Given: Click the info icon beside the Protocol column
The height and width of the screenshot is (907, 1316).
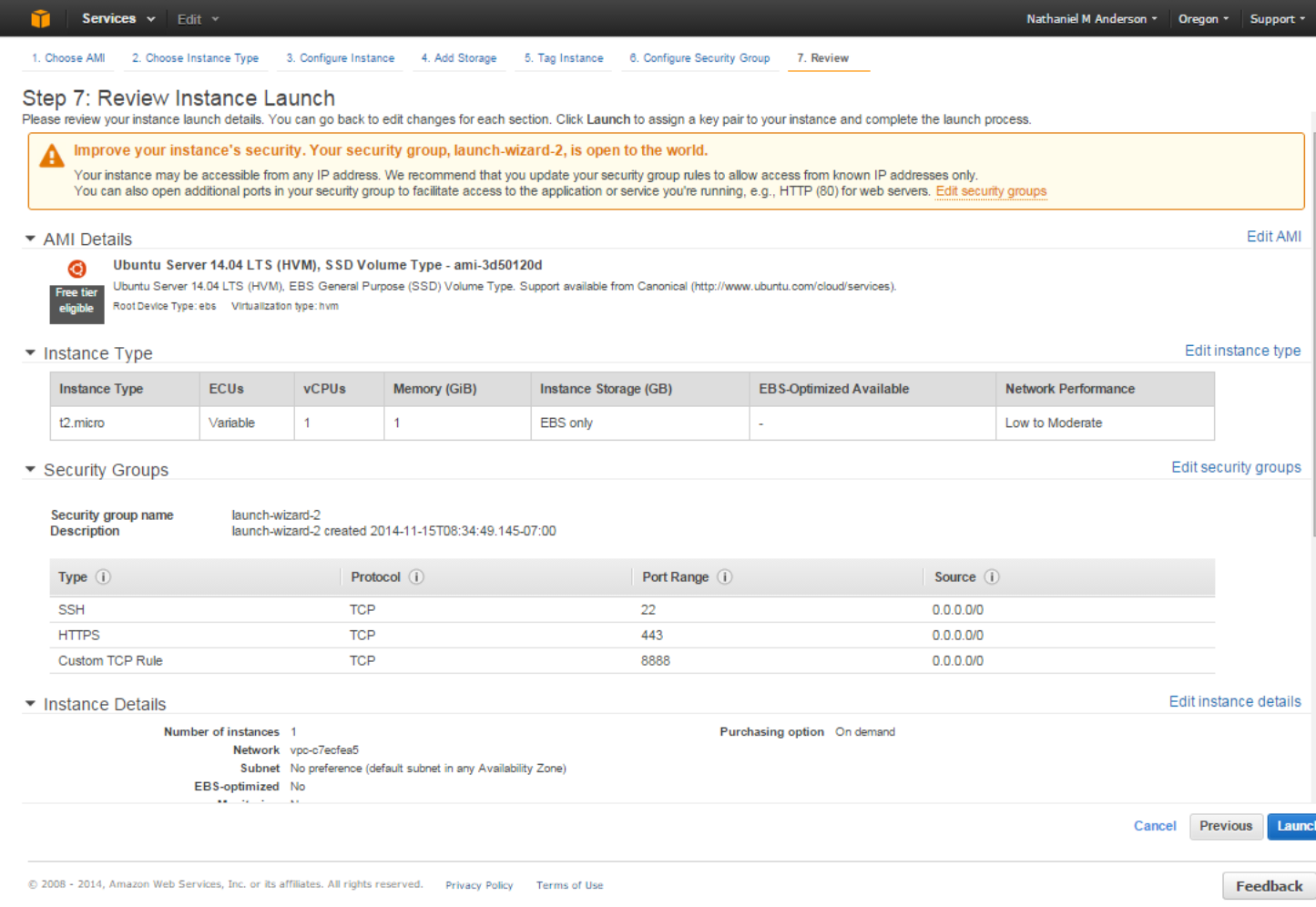Looking at the screenshot, I should tap(416, 576).
